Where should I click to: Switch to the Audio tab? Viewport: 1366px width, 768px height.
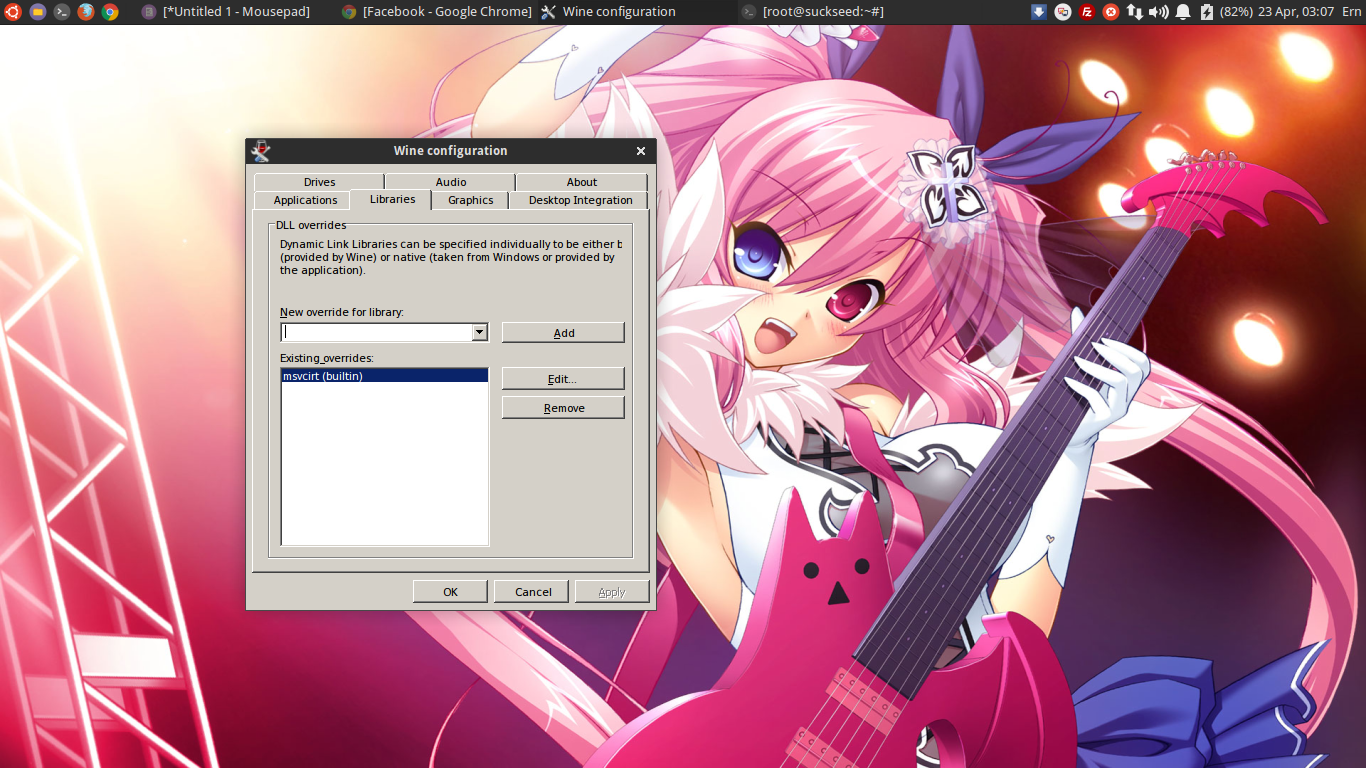pos(451,182)
